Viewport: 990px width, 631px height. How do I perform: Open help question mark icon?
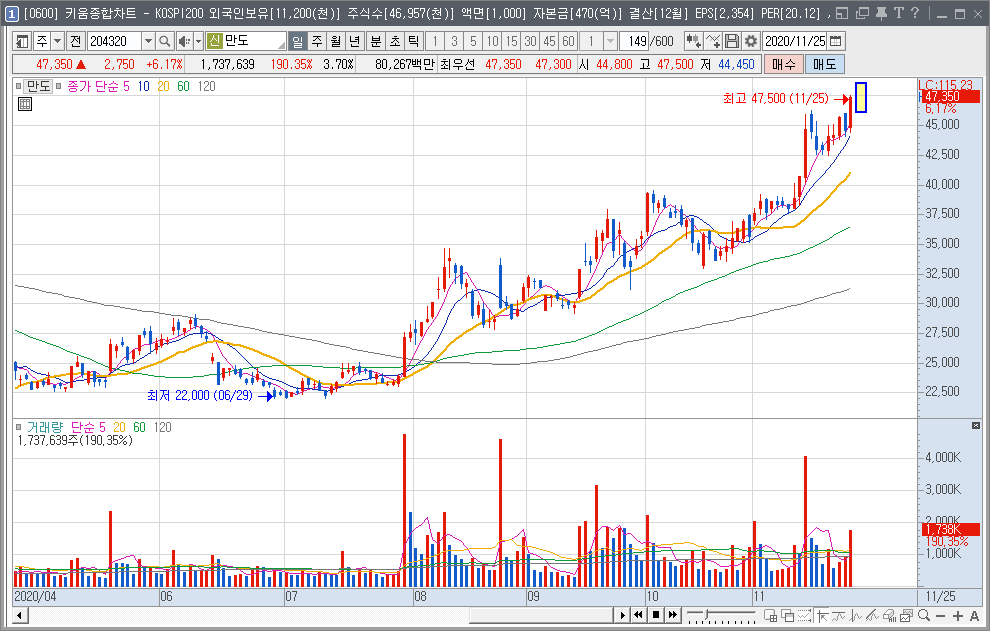pyautogui.click(x=915, y=13)
